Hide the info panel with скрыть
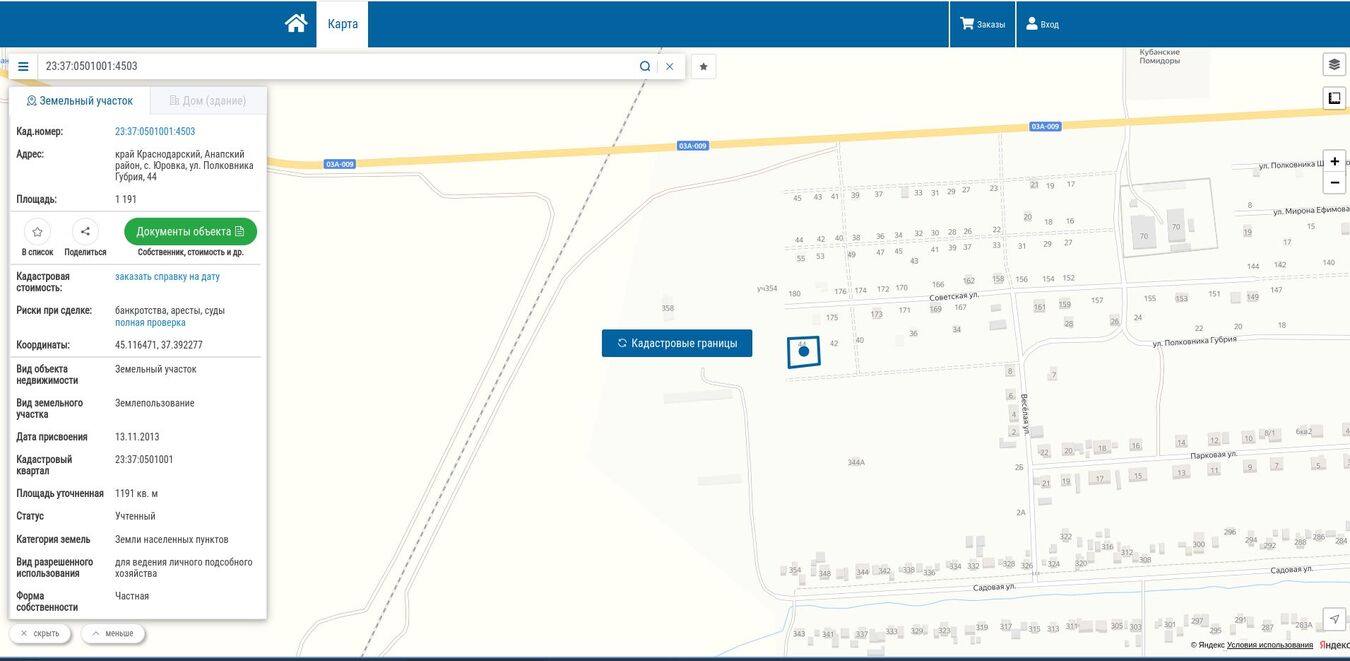 [x=40, y=633]
